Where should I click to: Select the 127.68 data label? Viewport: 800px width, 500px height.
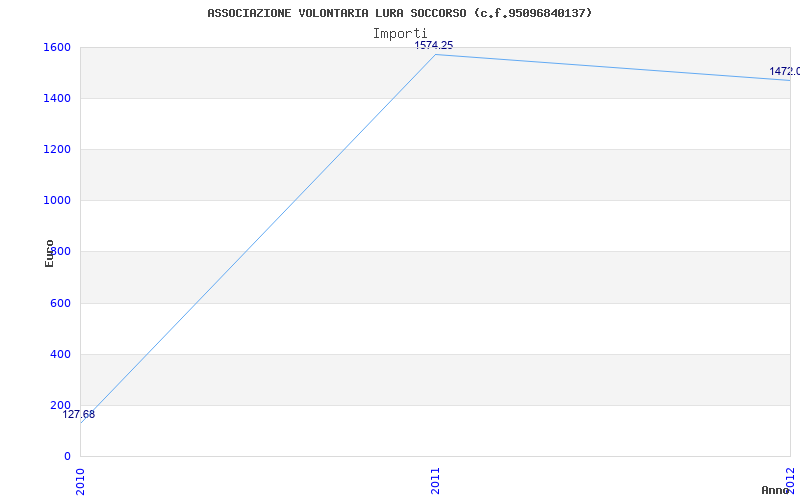79,415
